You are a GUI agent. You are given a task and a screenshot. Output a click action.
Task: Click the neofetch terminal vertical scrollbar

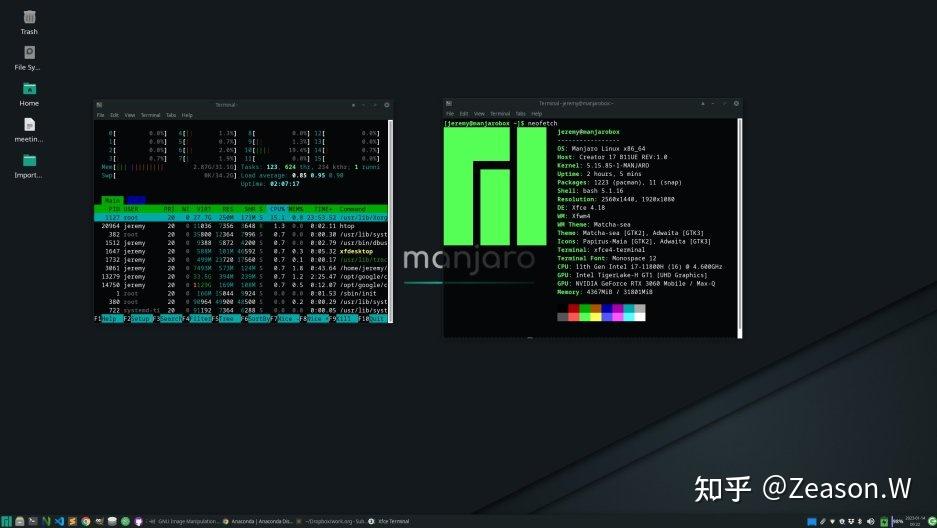pyautogui.click(x=740, y=227)
